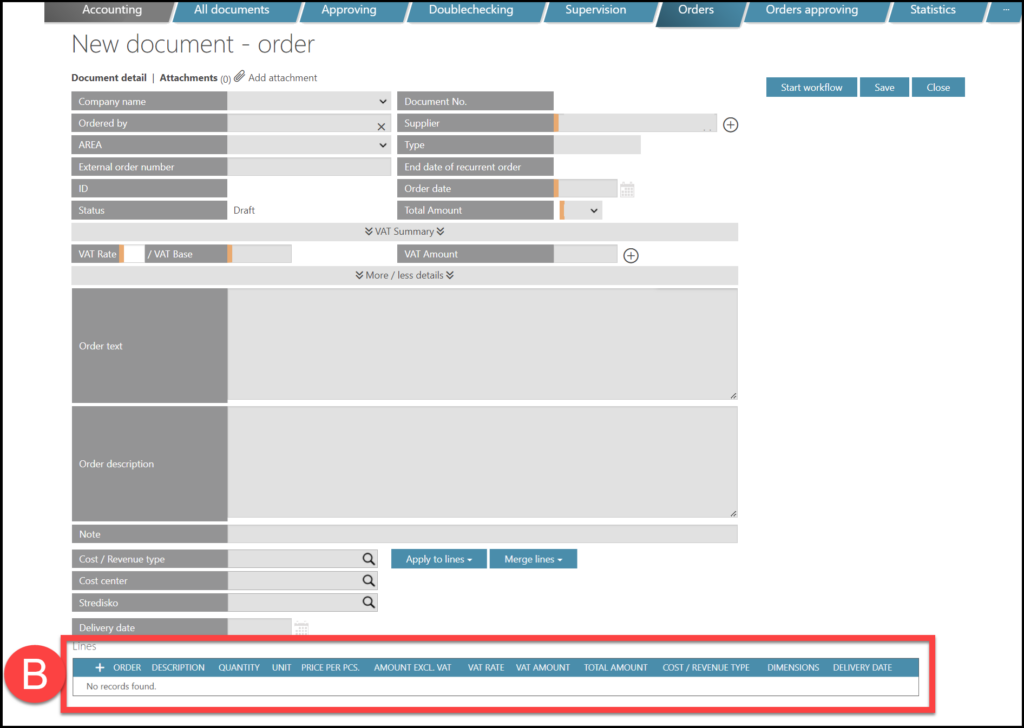Open the Delivery date calendar icon

click(x=301, y=627)
